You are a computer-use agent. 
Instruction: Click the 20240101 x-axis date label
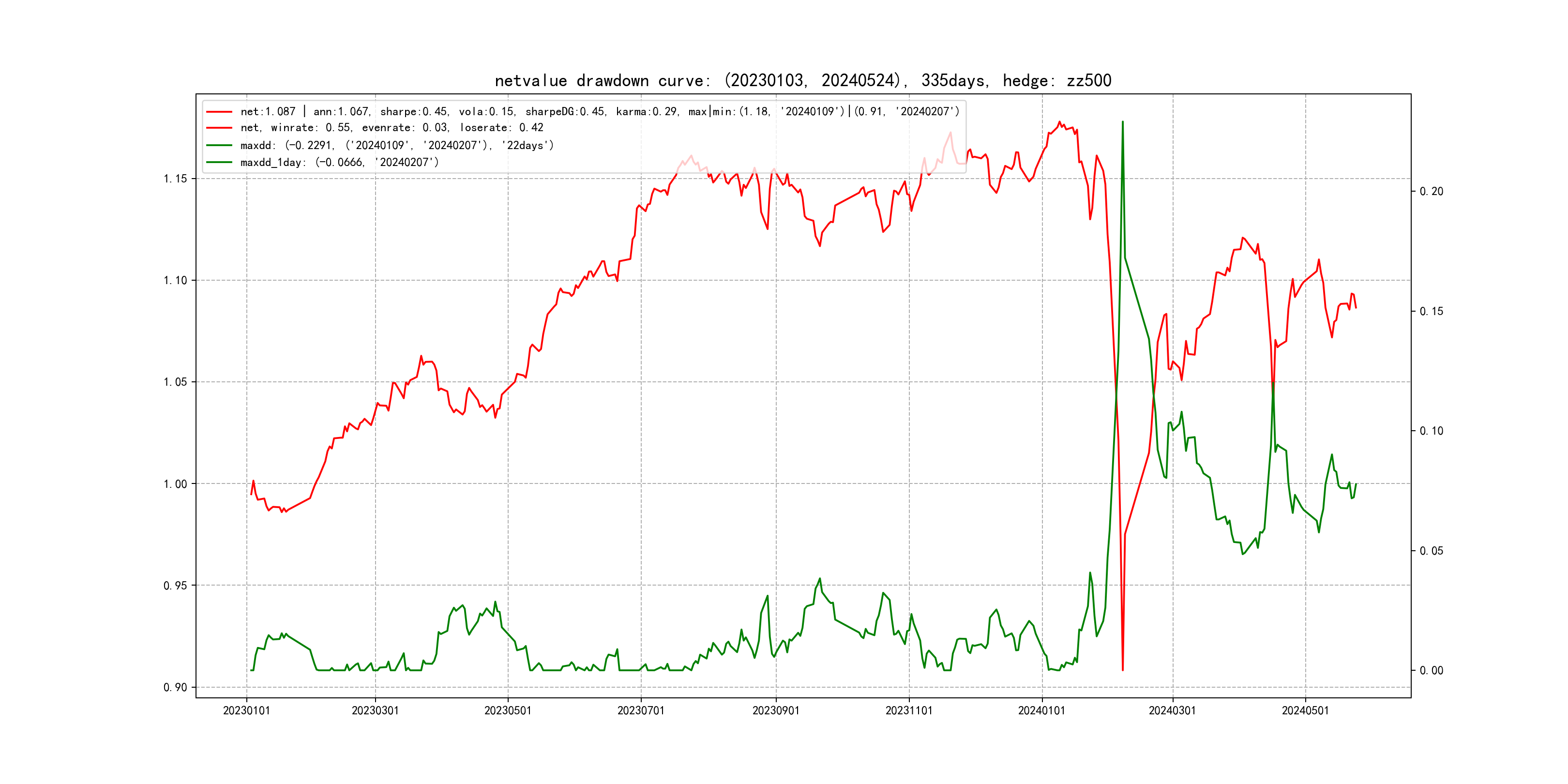coord(1041,710)
